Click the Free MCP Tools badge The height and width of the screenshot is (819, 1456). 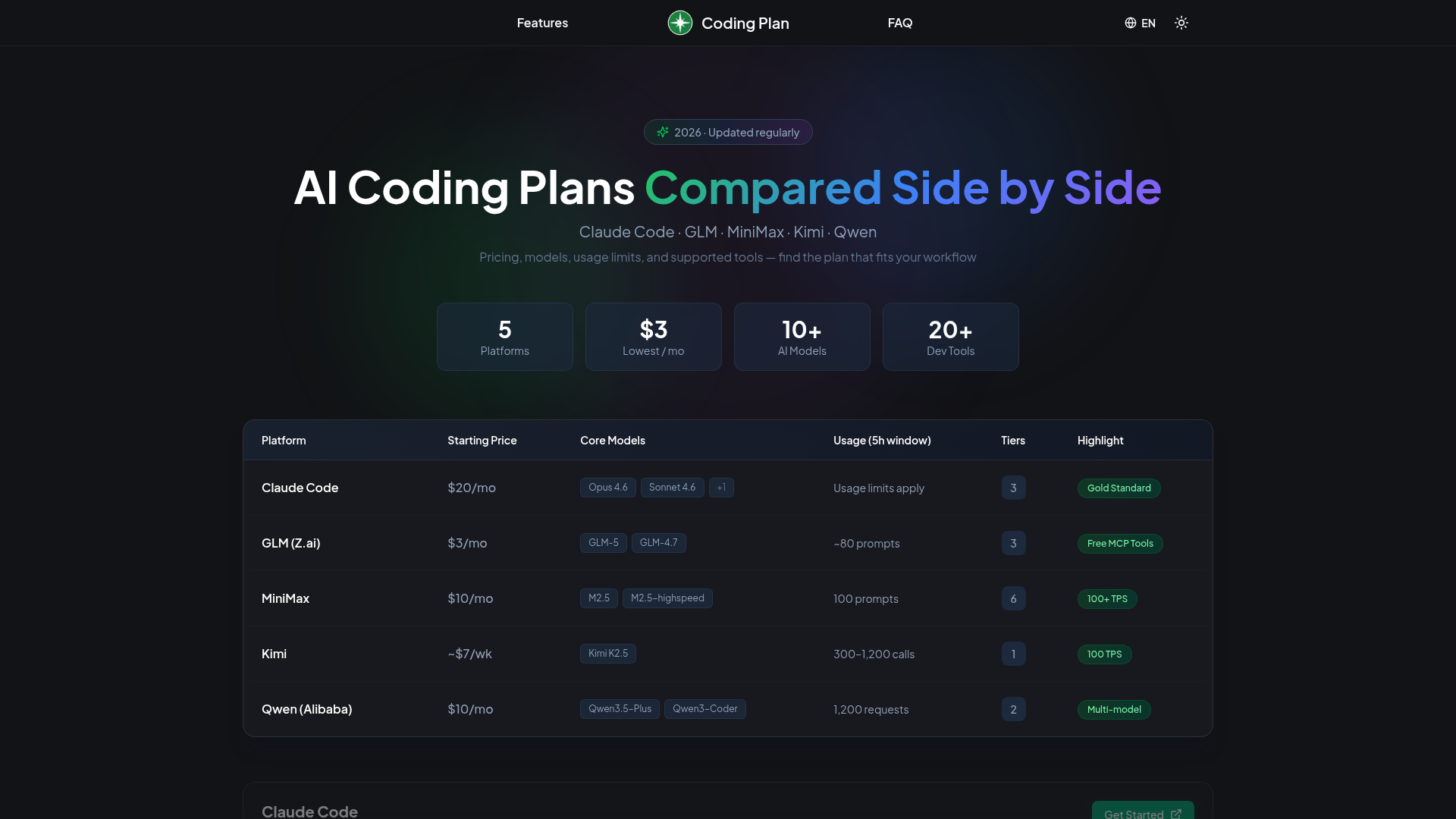[x=1120, y=544]
